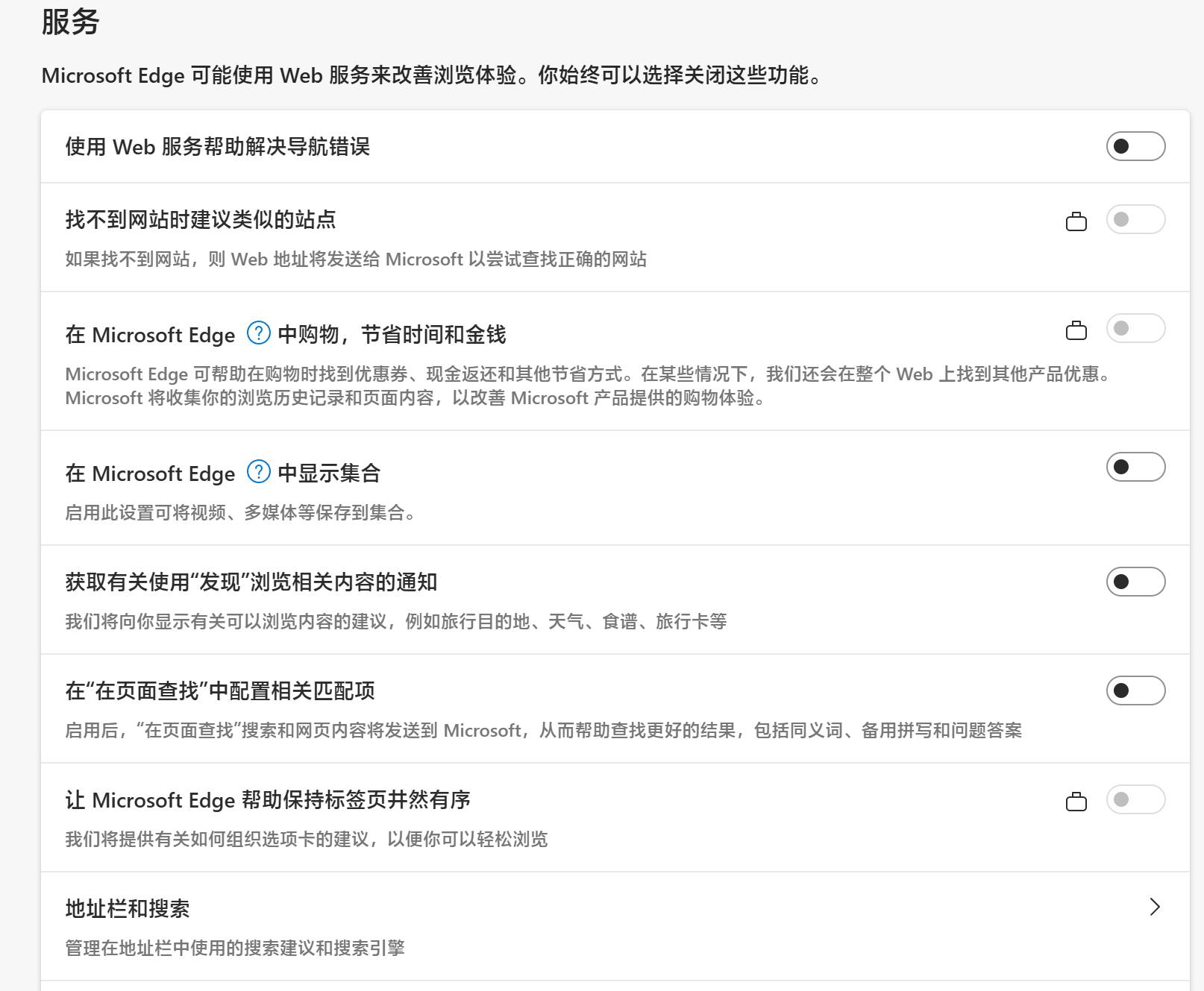This screenshot has width=1204, height=991.
Task: Click the description beginning '我们将向你显示有关可以浏览内容的建议'
Action: tap(396, 621)
